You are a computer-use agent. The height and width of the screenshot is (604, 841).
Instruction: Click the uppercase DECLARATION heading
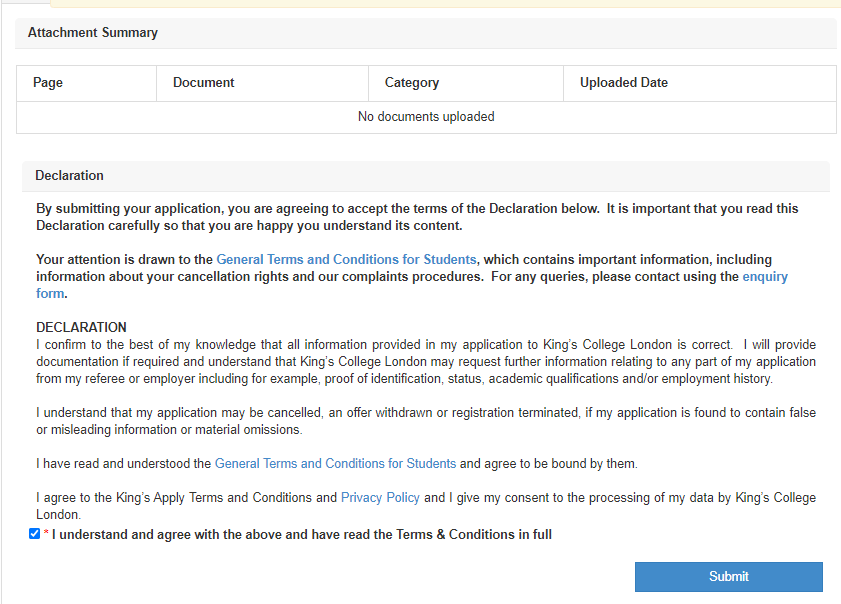tap(82, 328)
